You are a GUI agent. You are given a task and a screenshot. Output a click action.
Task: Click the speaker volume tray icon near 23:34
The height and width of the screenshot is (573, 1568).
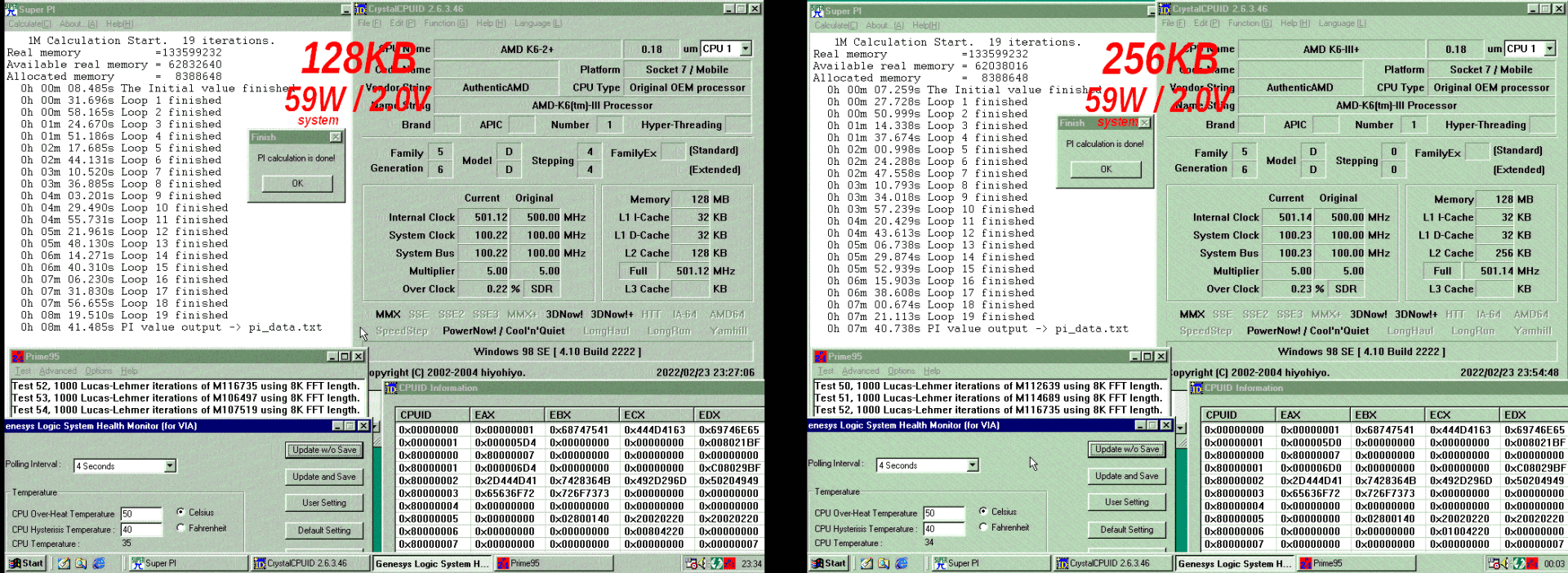pos(703,563)
